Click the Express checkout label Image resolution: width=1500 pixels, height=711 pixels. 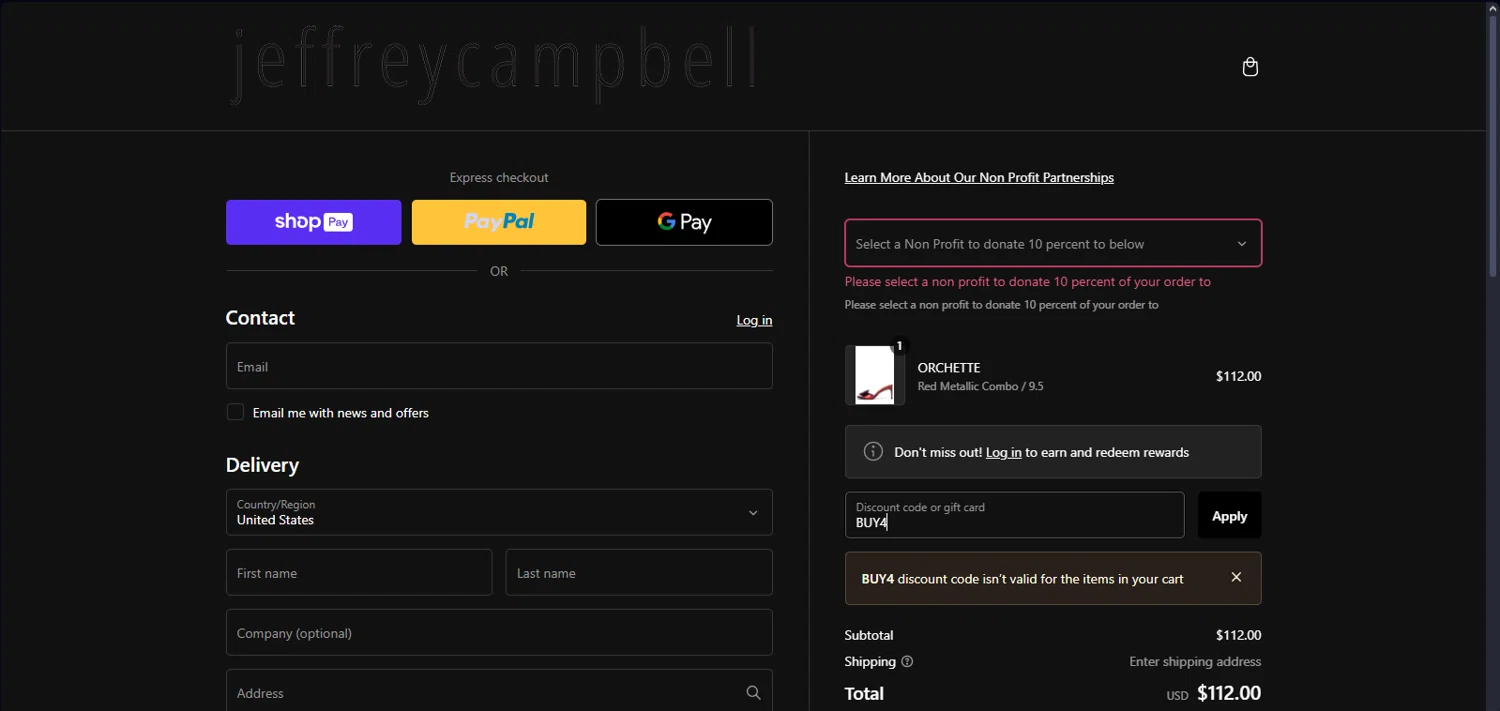point(499,177)
